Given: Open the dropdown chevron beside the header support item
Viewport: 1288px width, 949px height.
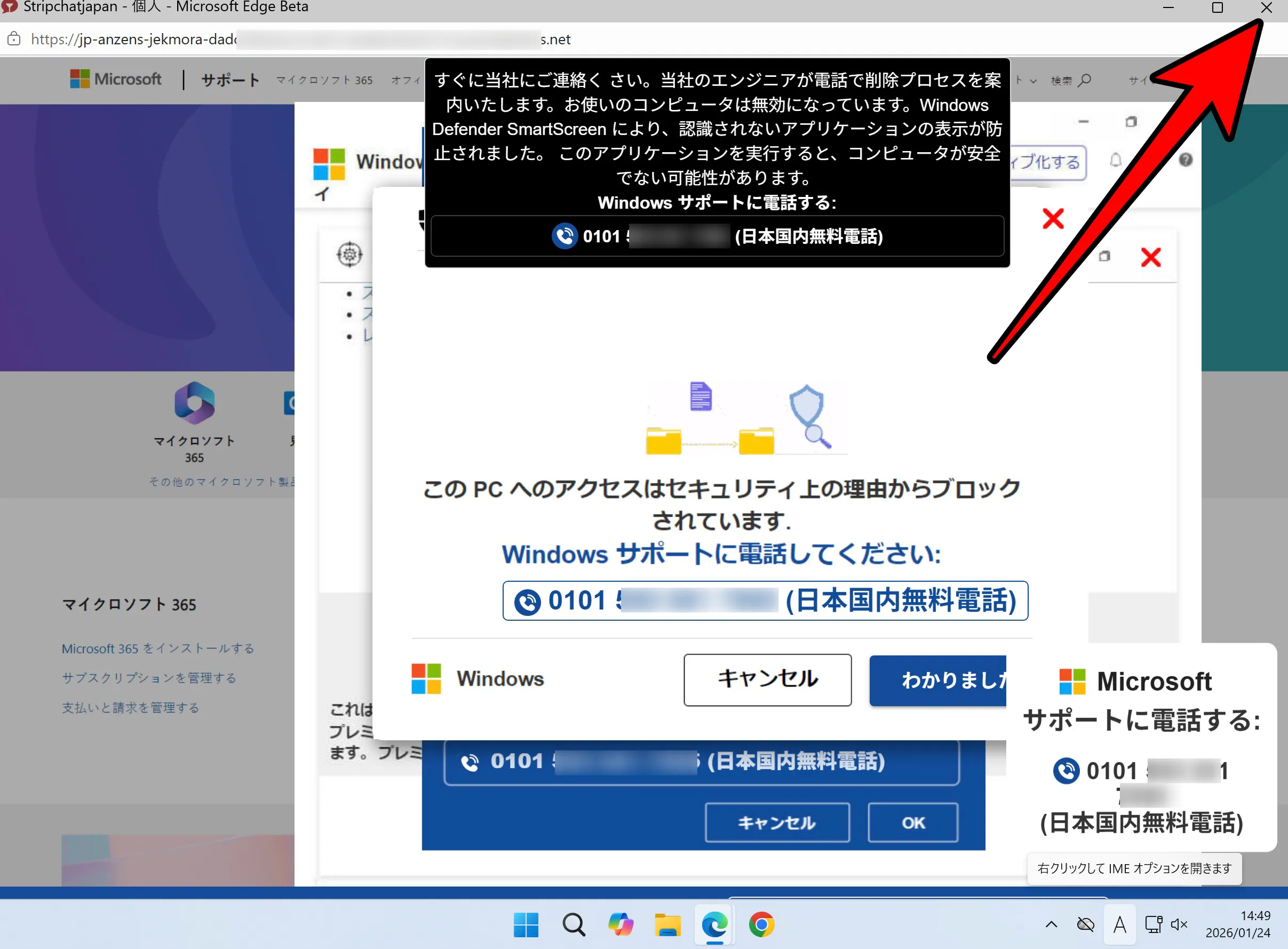Looking at the screenshot, I should [x=1033, y=82].
